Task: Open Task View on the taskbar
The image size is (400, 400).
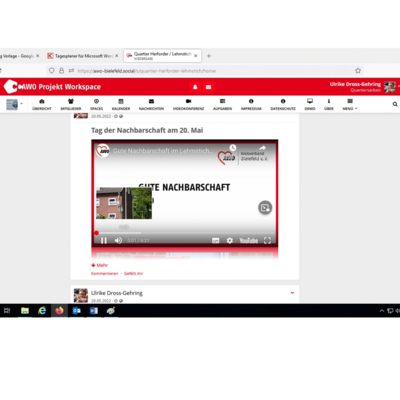Action: coord(7,311)
